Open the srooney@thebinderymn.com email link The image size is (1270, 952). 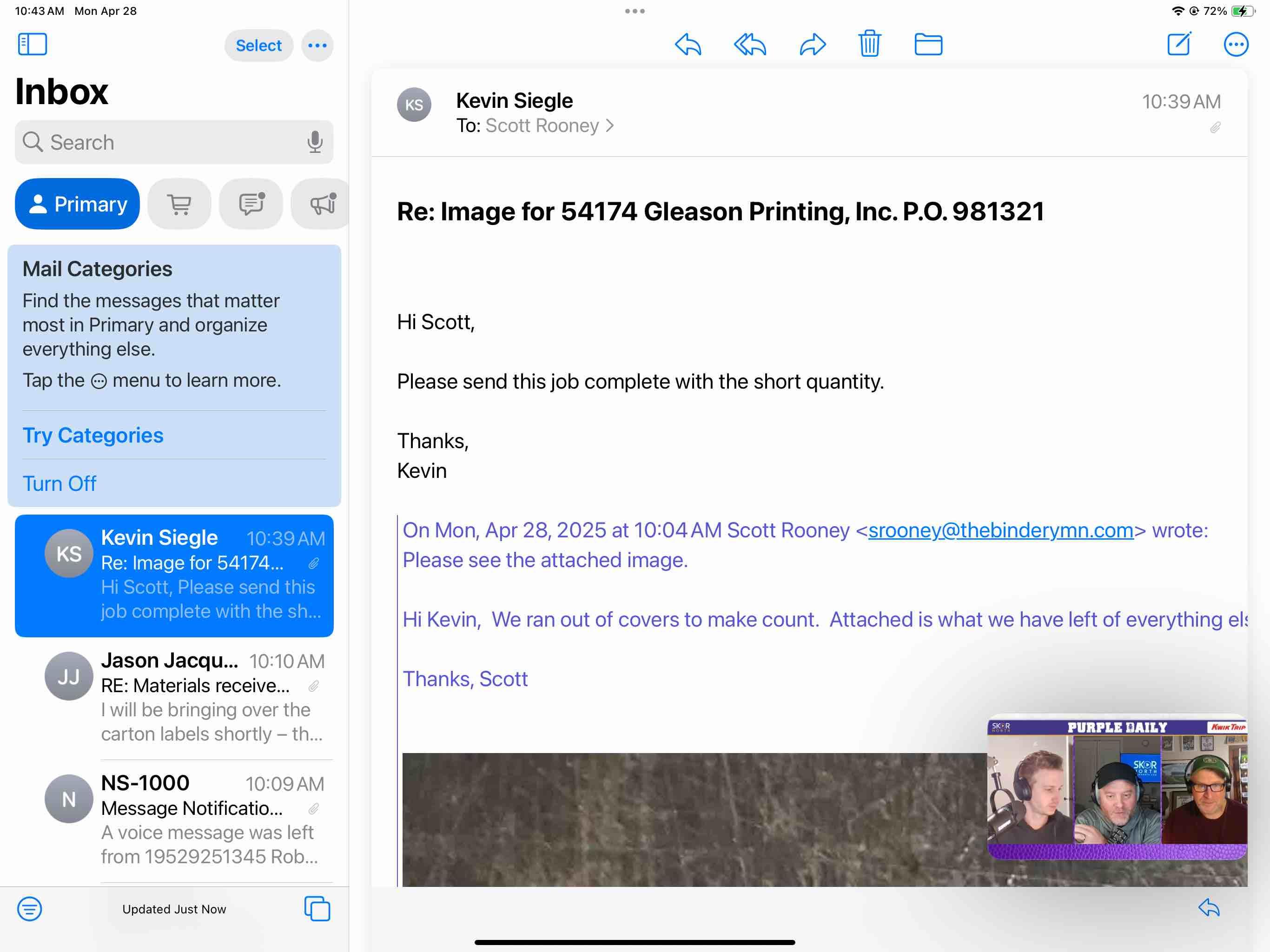pyautogui.click(x=1000, y=530)
